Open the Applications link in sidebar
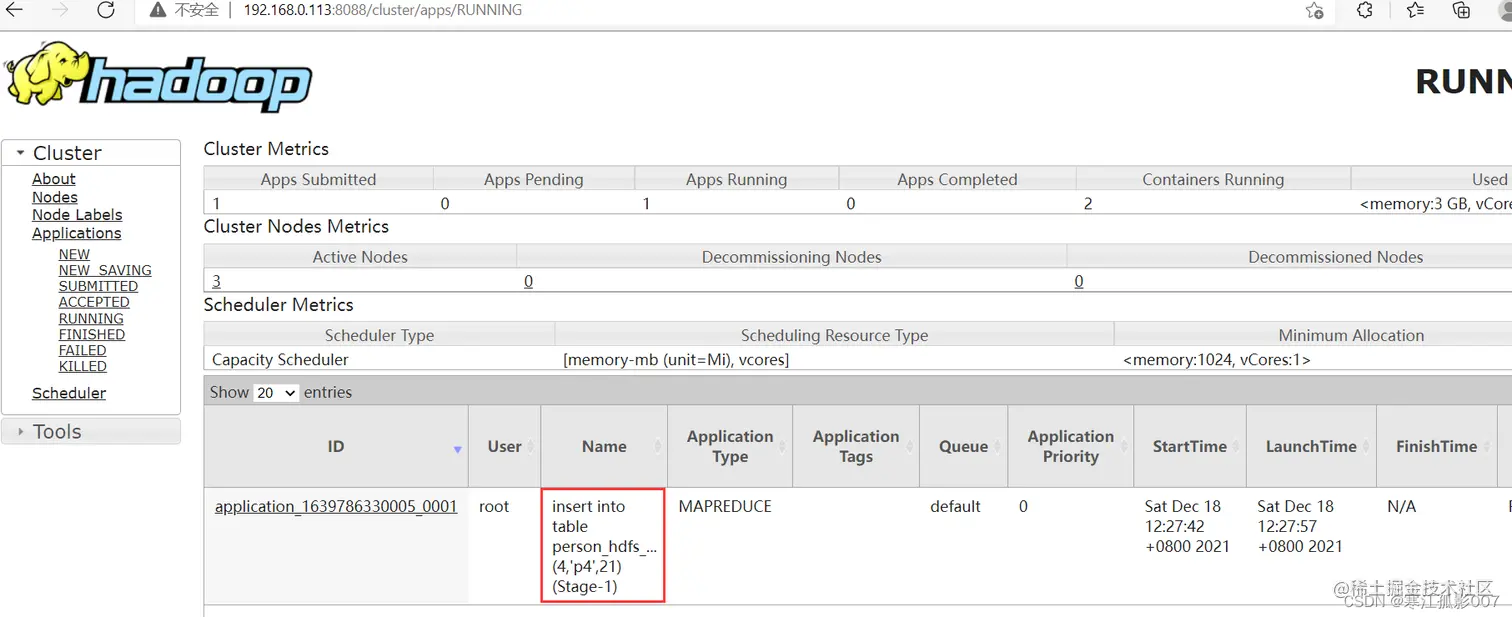 click(x=77, y=233)
